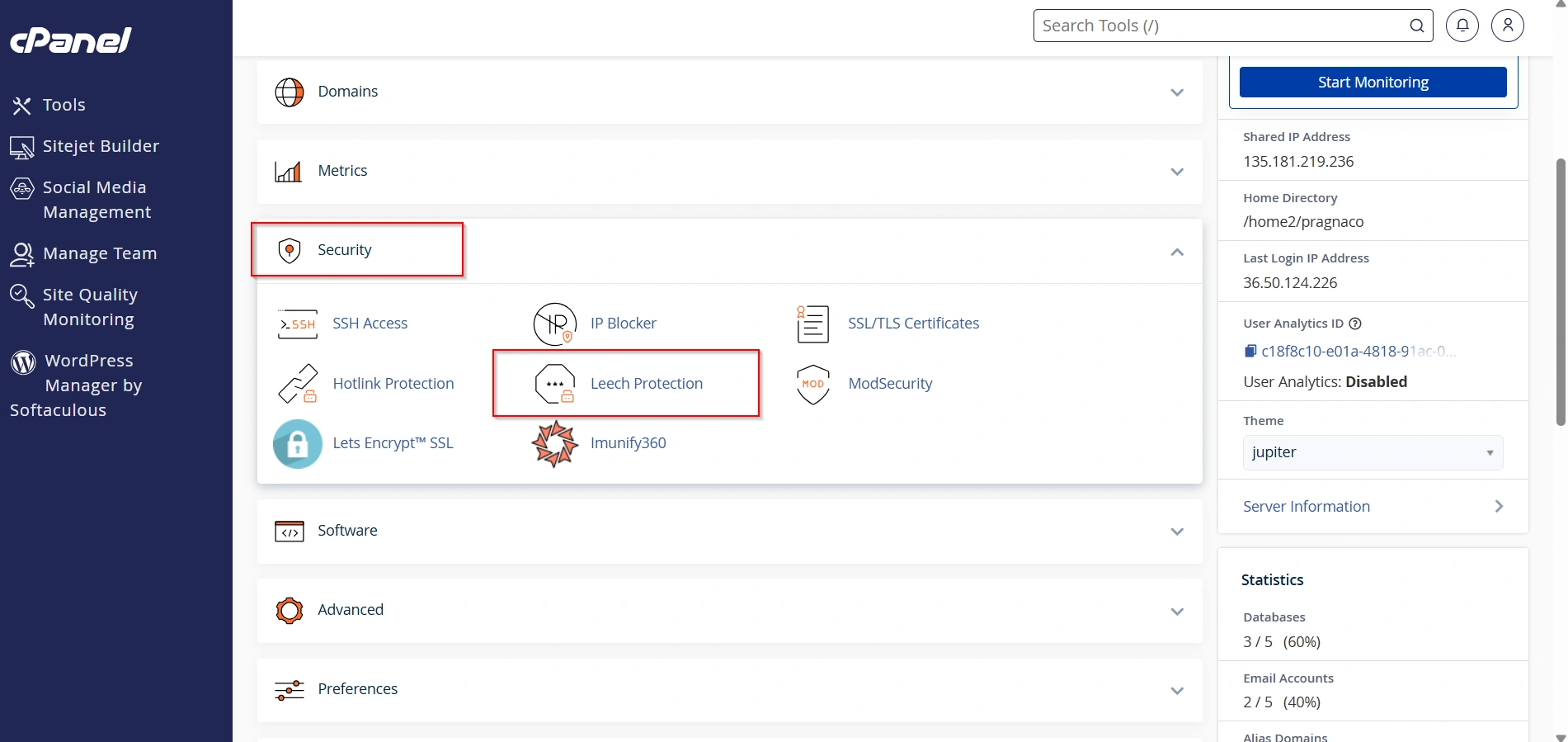Screen dimensions: 1568x742
Task: Click the Social Media Management icon
Action: click(x=21, y=189)
